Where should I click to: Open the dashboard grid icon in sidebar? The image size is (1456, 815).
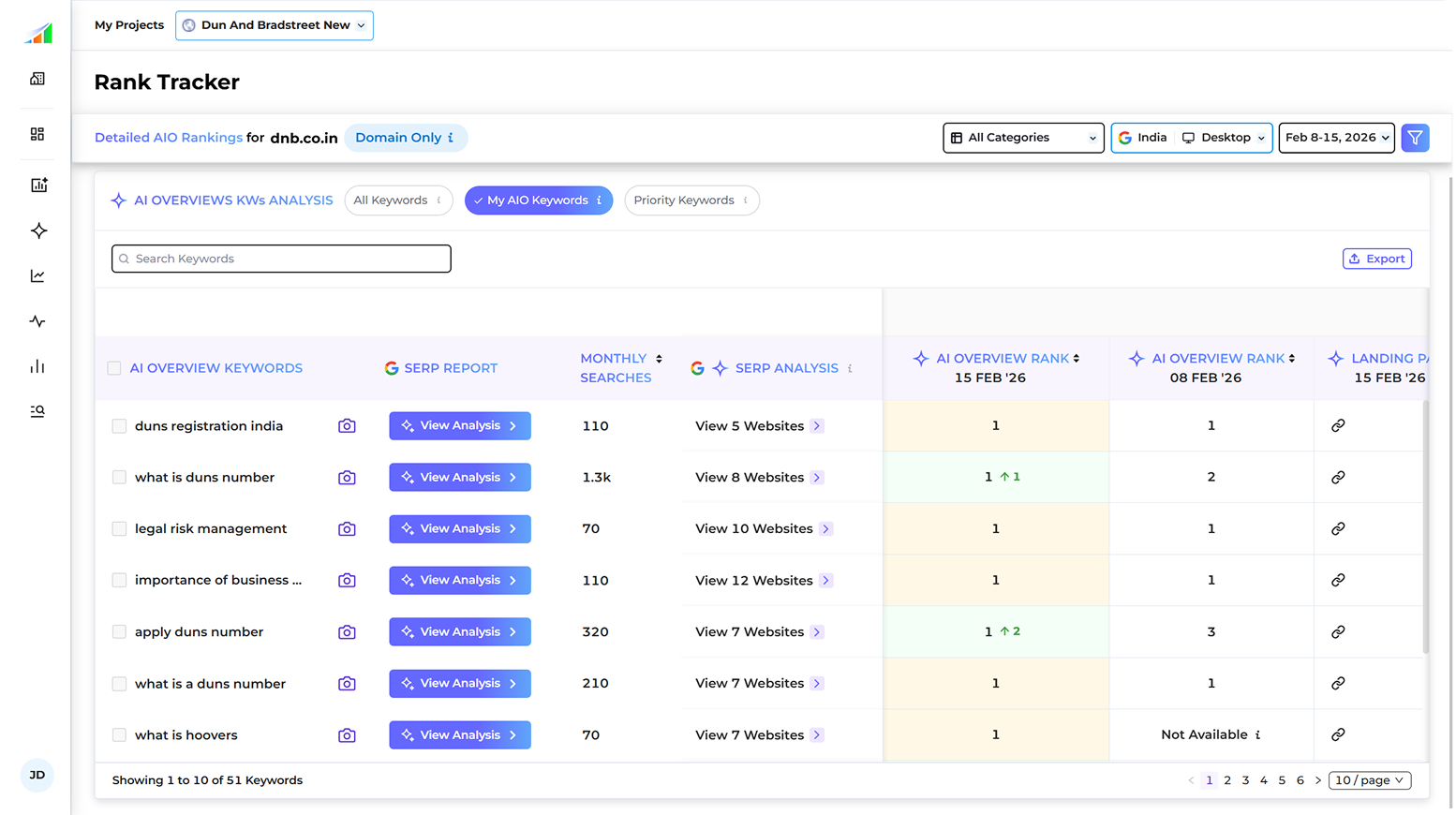[37, 134]
